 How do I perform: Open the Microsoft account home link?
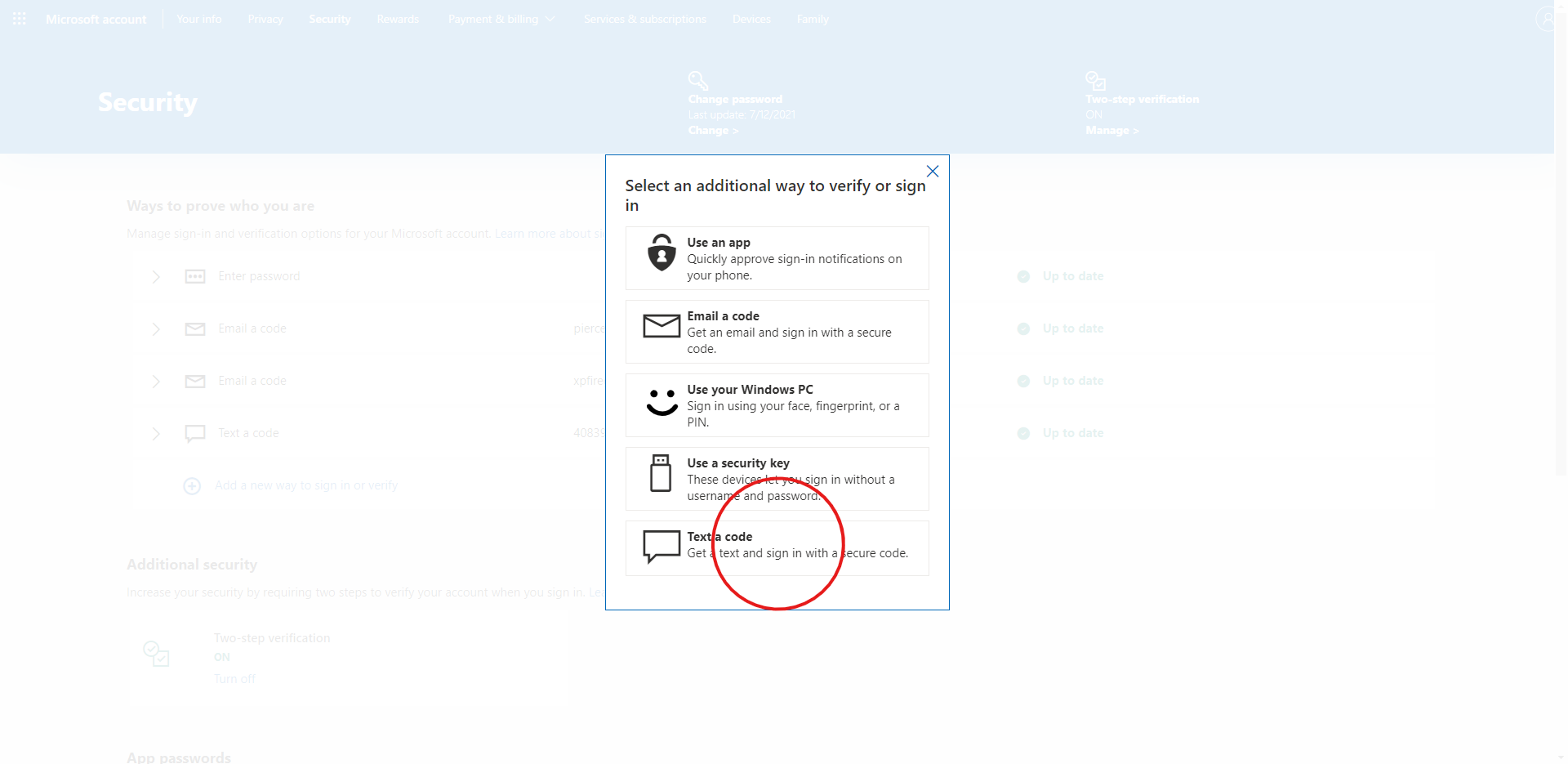(96, 19)
